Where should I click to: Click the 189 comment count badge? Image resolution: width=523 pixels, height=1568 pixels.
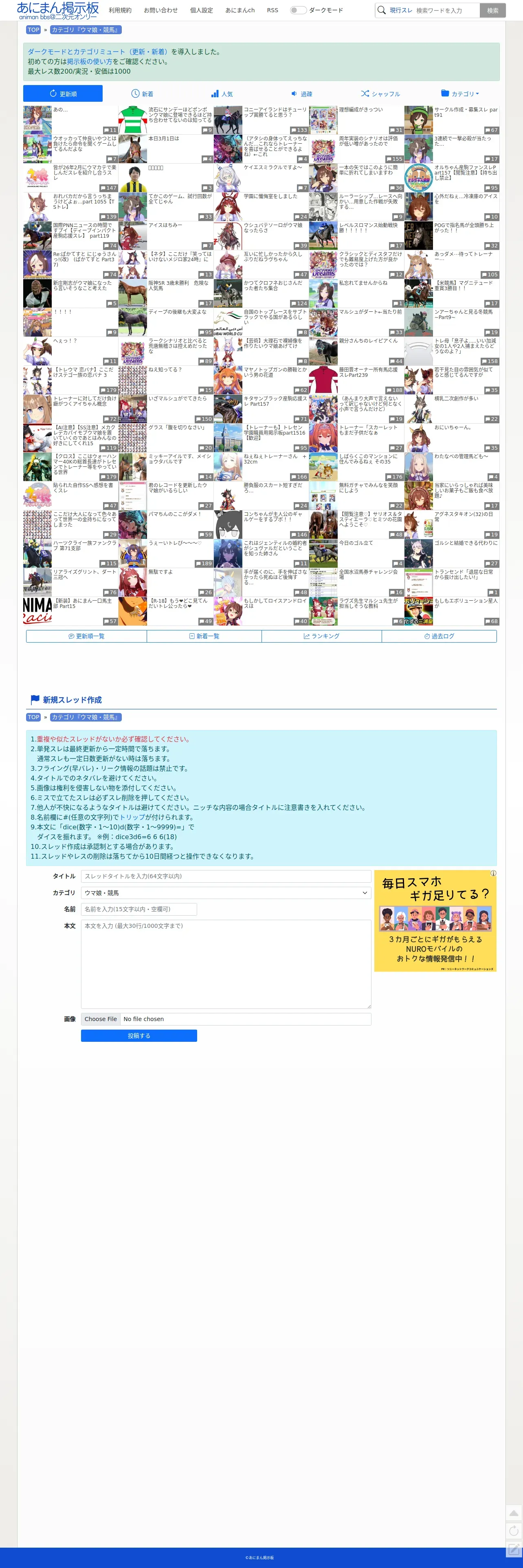coord(204,563)
